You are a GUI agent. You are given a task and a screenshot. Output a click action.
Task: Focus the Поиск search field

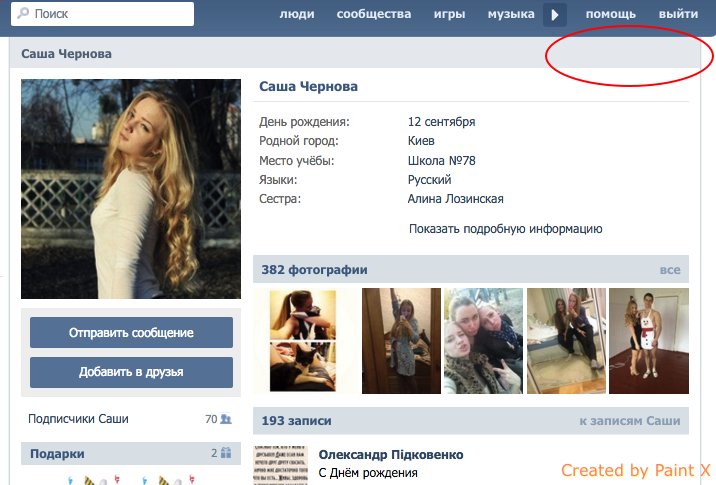102,14
